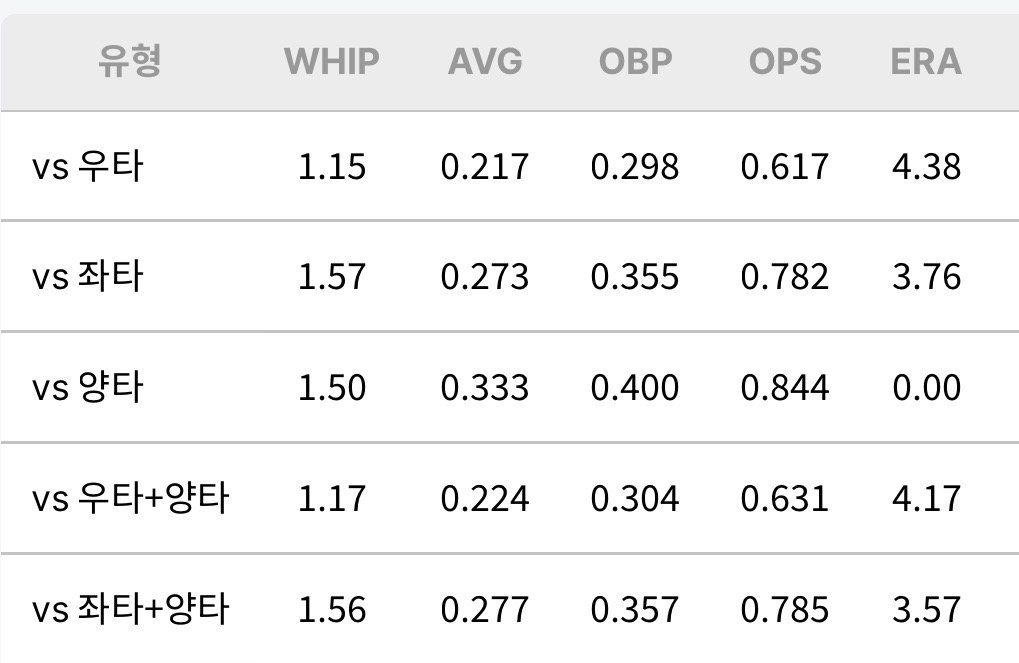
Task: Click the 4.38 ERA value for vs 우타
Action: (926, 166)
